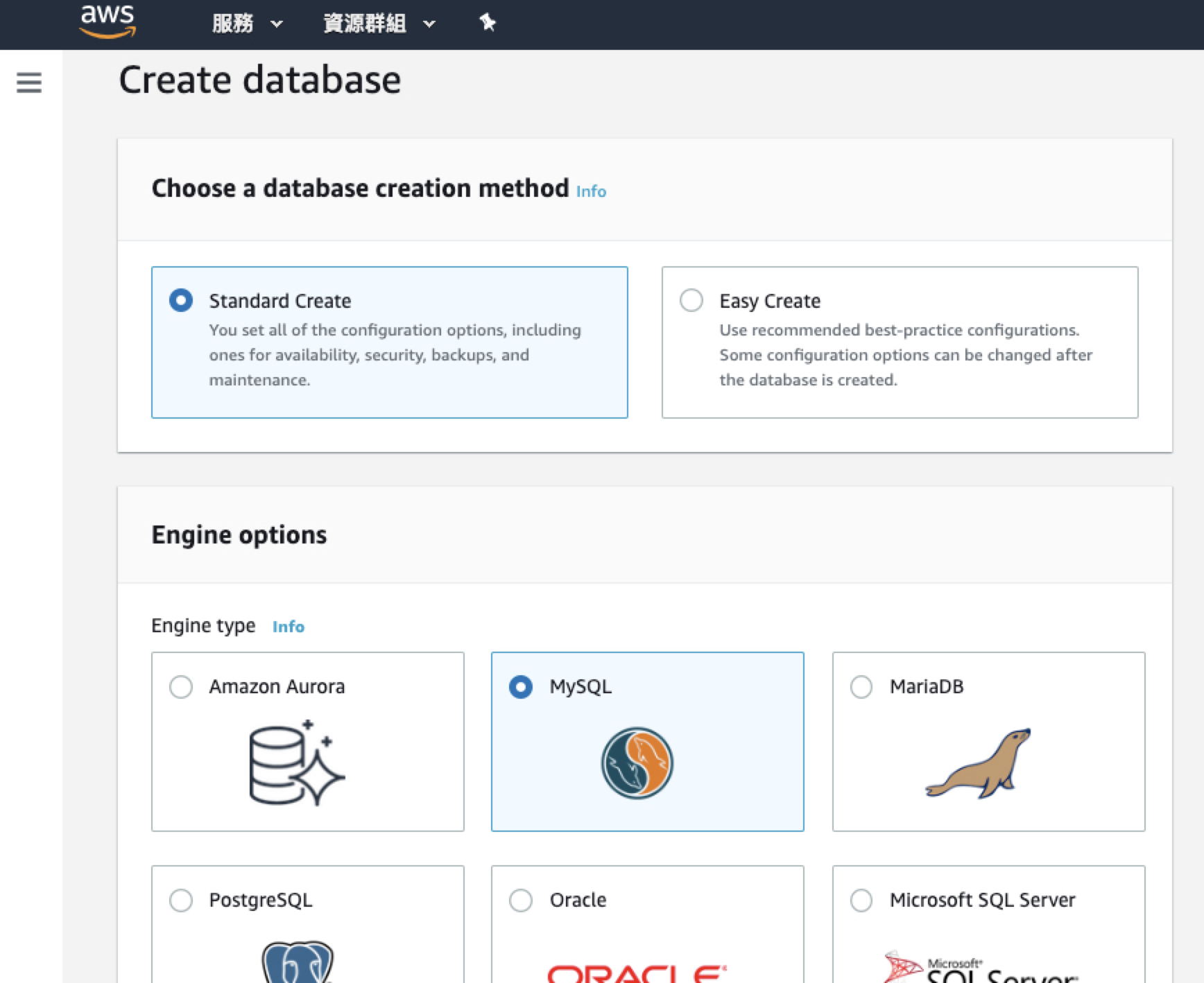The width and height of the screenshot is (1204, 983).
Task: Click the Amazon Aurora database icon
Action: (x=296, y=763)
